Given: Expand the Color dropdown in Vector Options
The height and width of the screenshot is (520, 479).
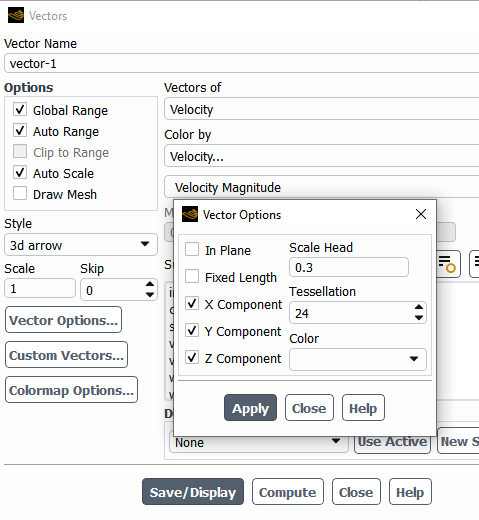Looking at the screenshot, I should [358, 359].
